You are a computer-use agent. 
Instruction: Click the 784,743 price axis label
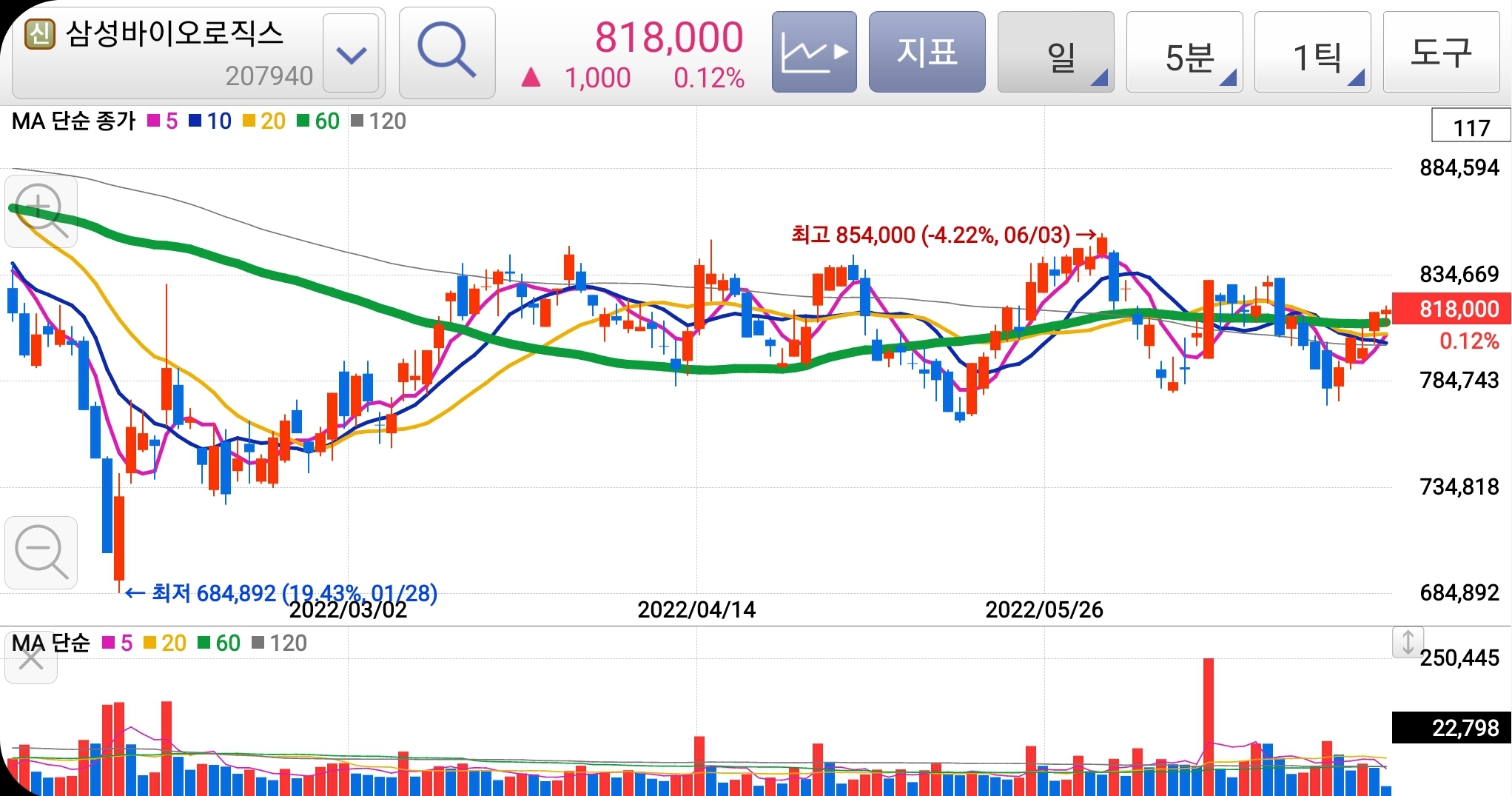(x=1459, y=381)
